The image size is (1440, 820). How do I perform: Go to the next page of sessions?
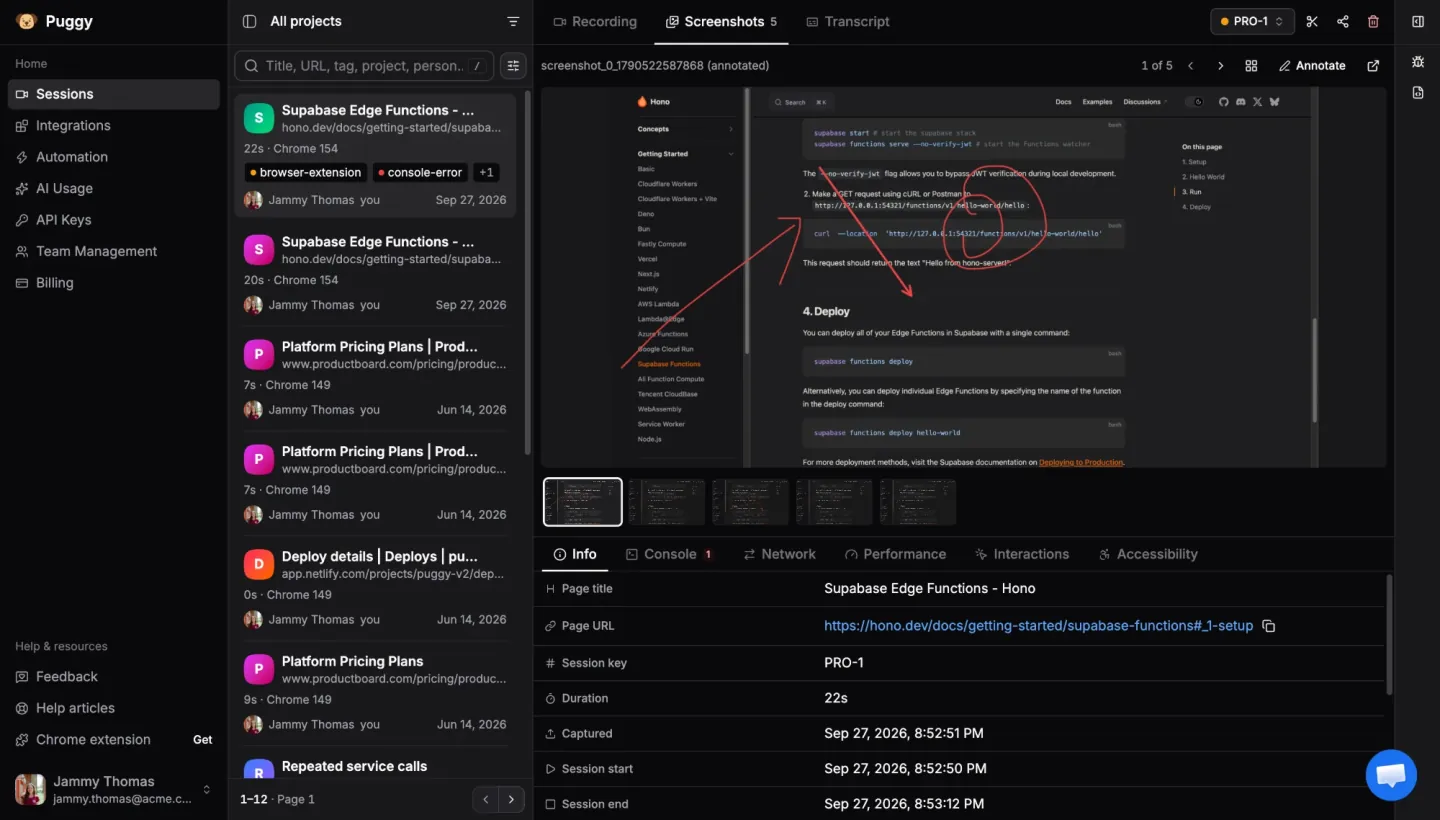511,799
